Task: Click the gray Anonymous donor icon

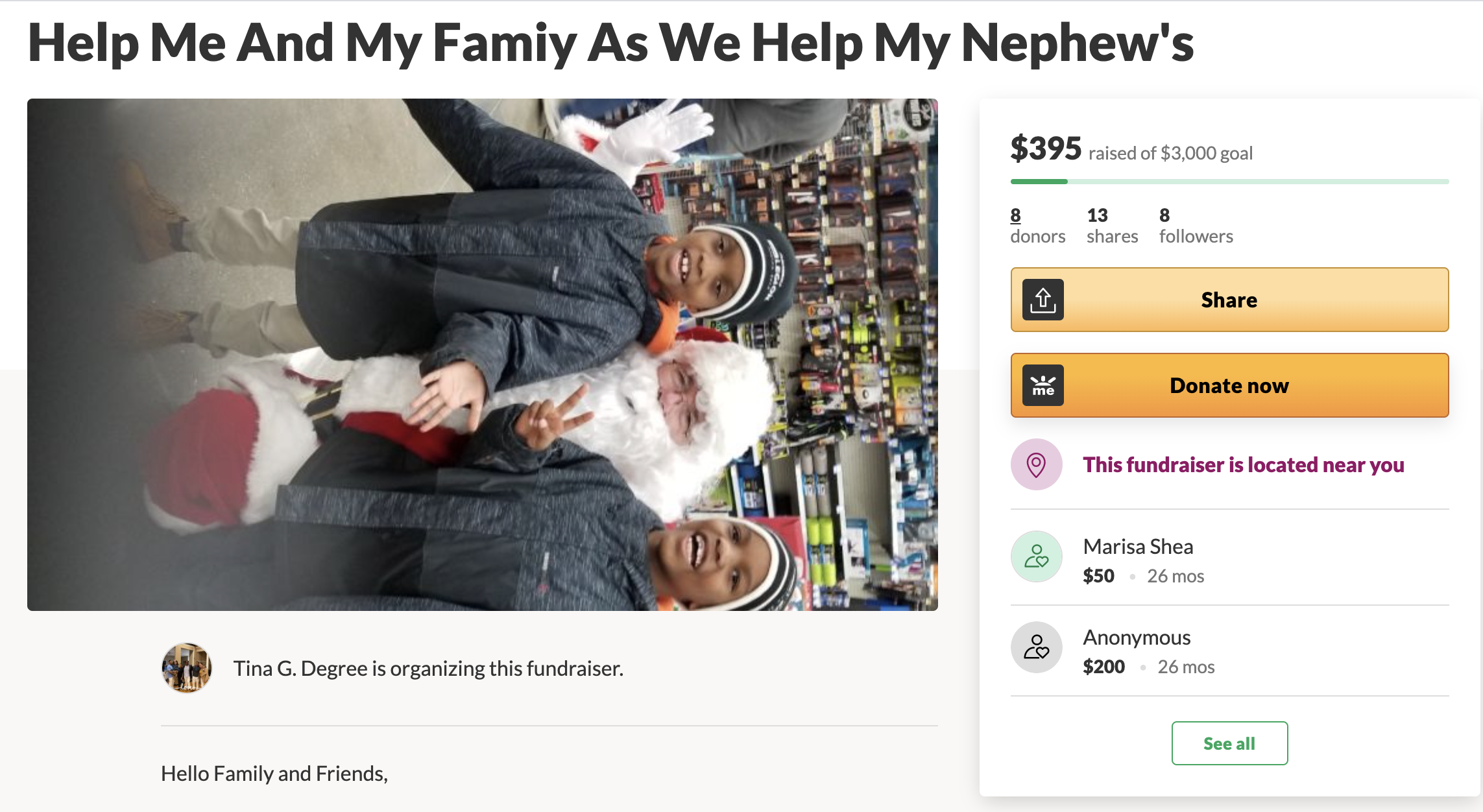Action: (1036, 647)
